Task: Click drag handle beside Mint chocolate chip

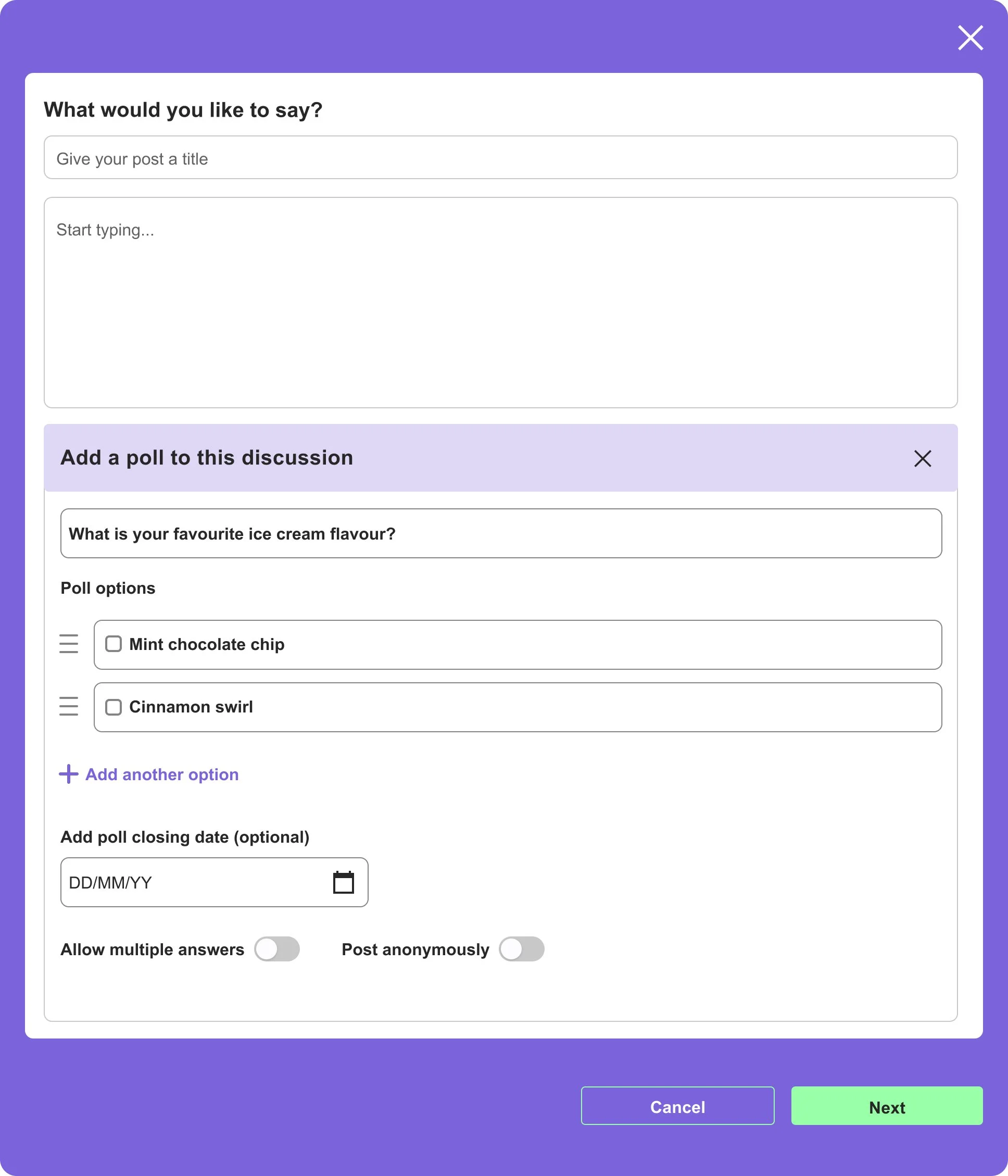Action: (x=69, y=644)
